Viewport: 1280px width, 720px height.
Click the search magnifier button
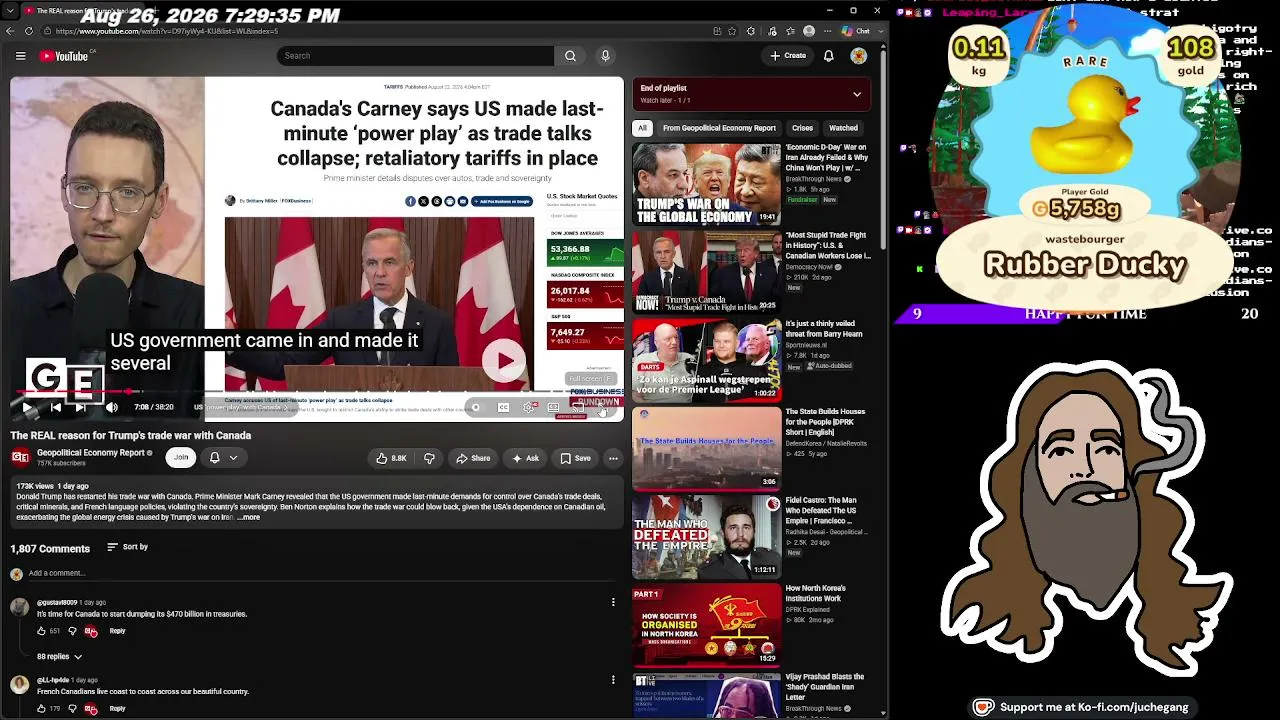[x=570, y=56]
